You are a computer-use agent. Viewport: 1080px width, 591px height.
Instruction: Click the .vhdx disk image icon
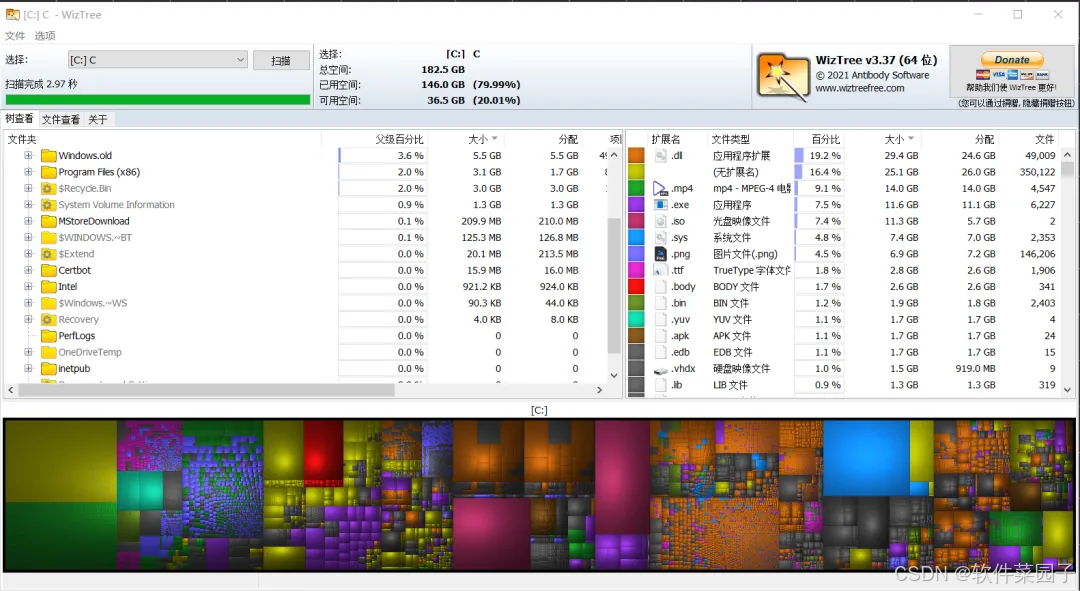(661, 369)
